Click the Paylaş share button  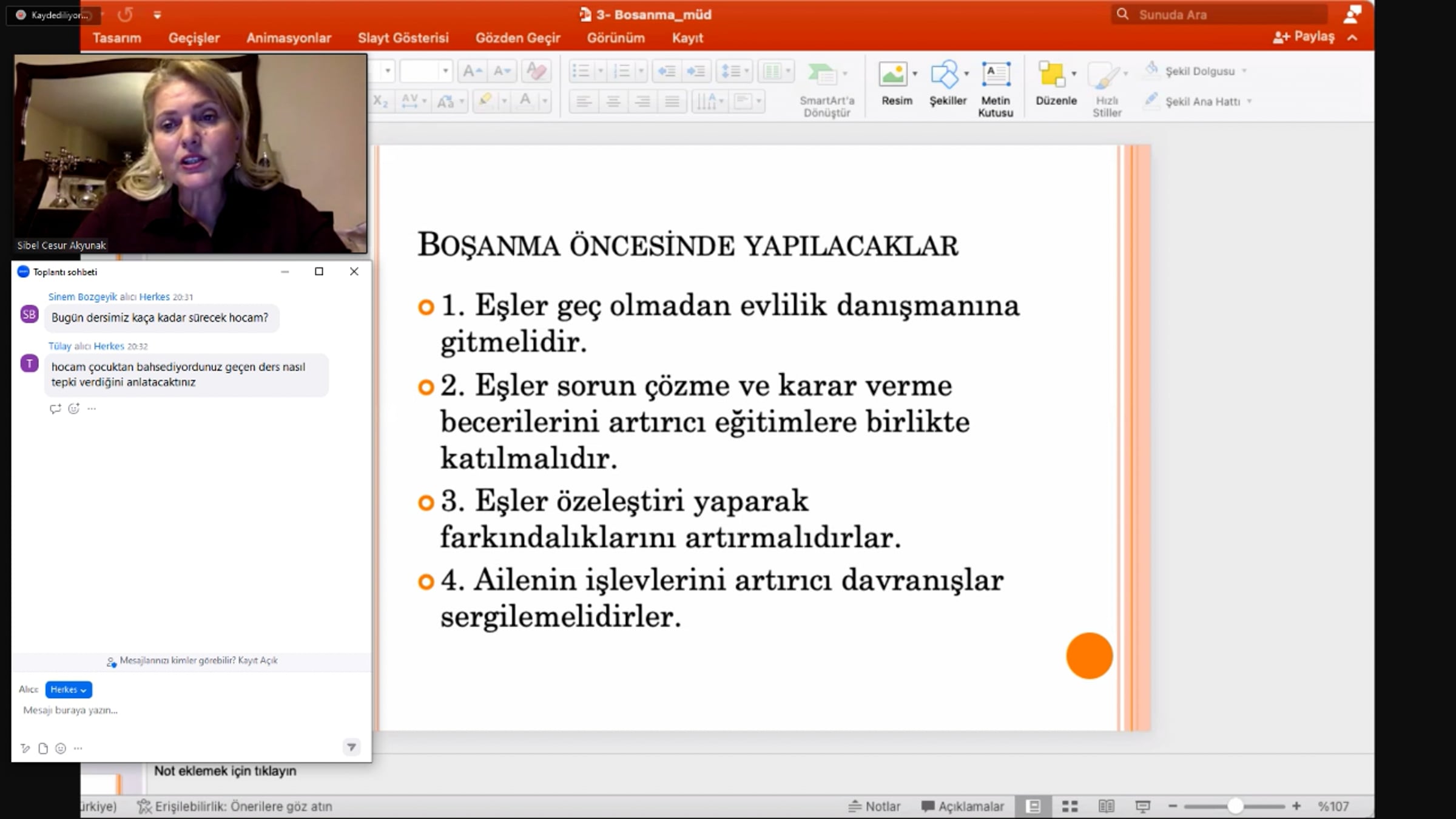pyautogui.click(x=1304, y=37)
